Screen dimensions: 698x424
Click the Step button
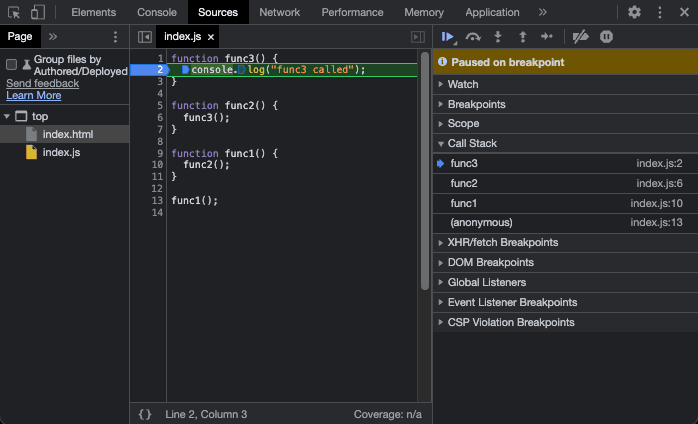pos(547,37)
